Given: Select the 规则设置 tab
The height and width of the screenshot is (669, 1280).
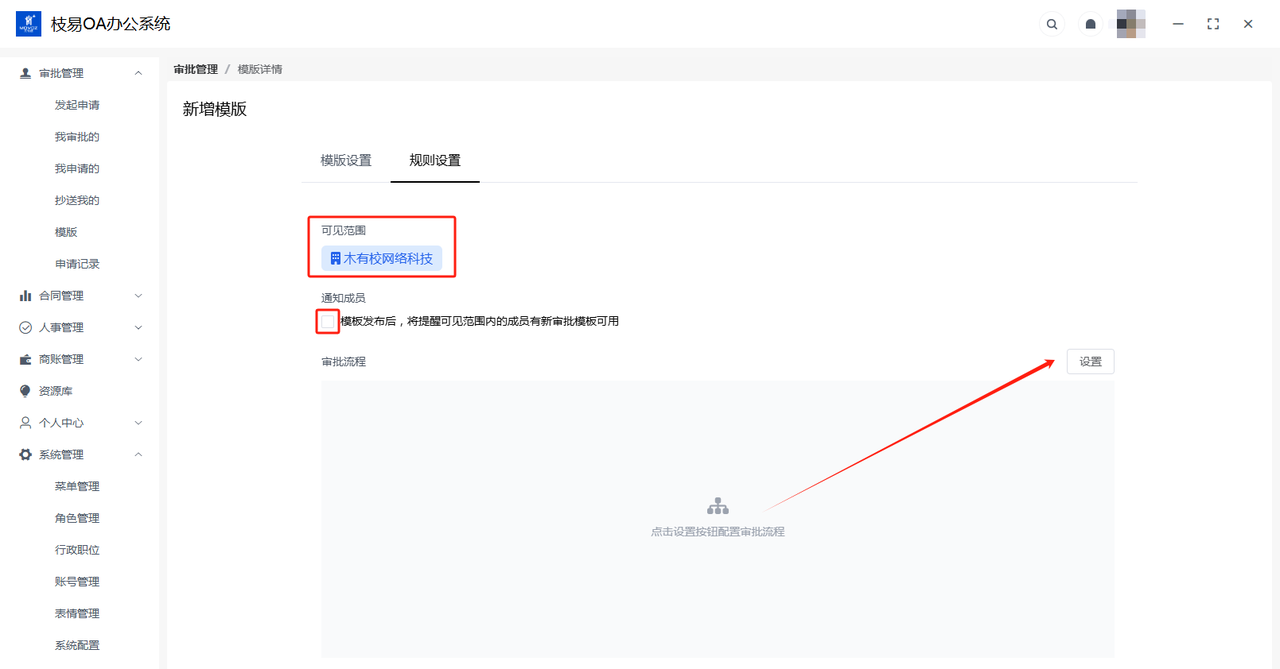Looking at the screenshot, I should click(435, 160).
